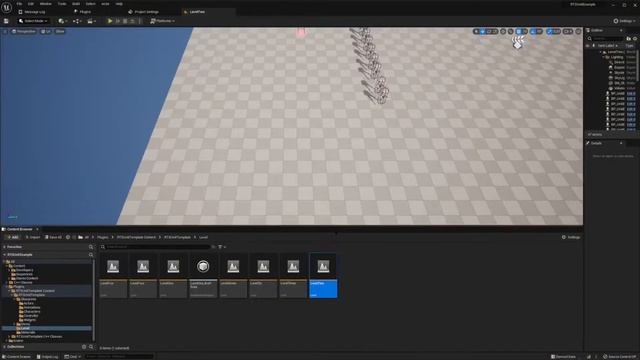This screenshot has height=360, width=640.
Task: Open the viewport hamburger options menu
Action: [x=5, y=31]
